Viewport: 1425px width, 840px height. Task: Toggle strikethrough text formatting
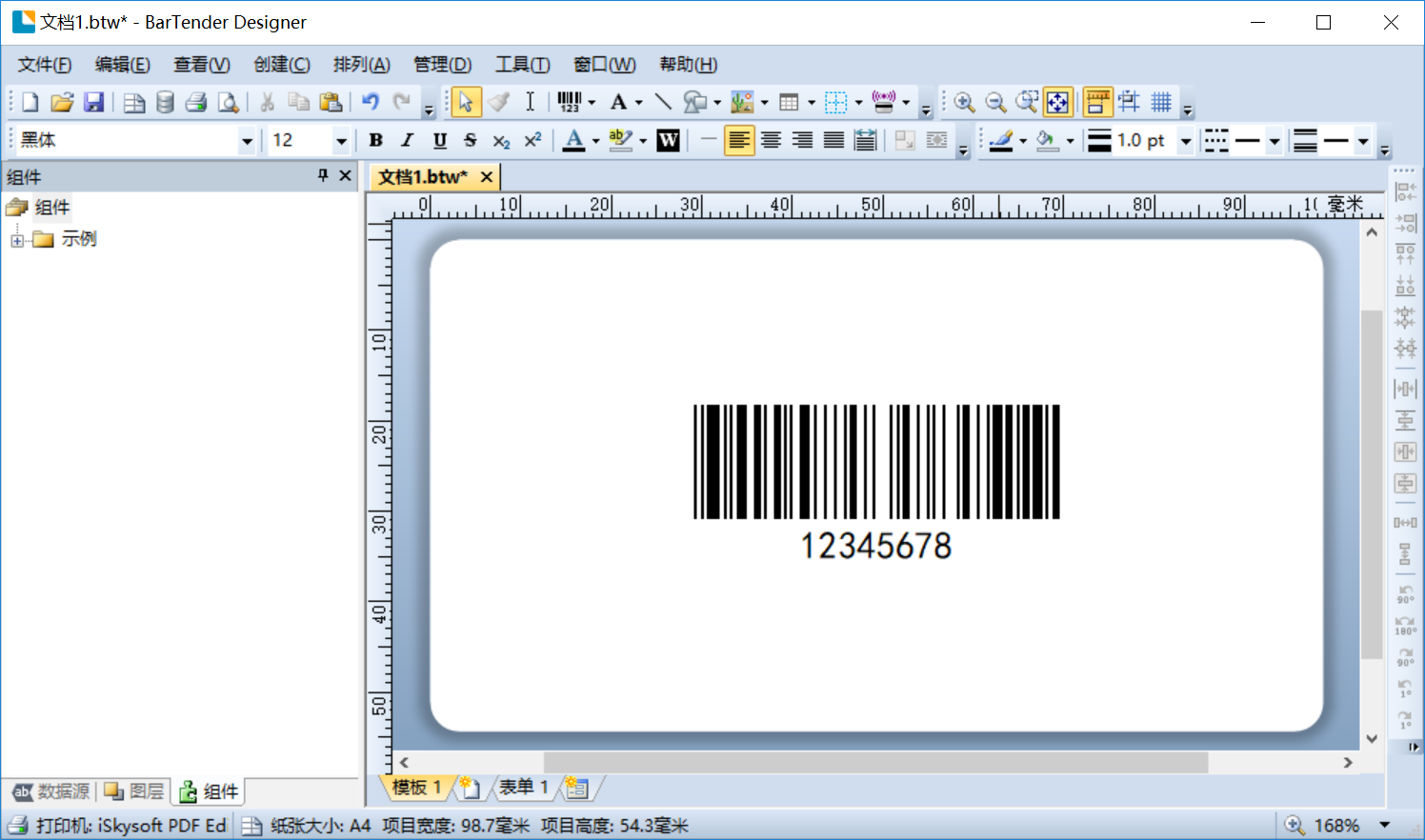[470, 141]
